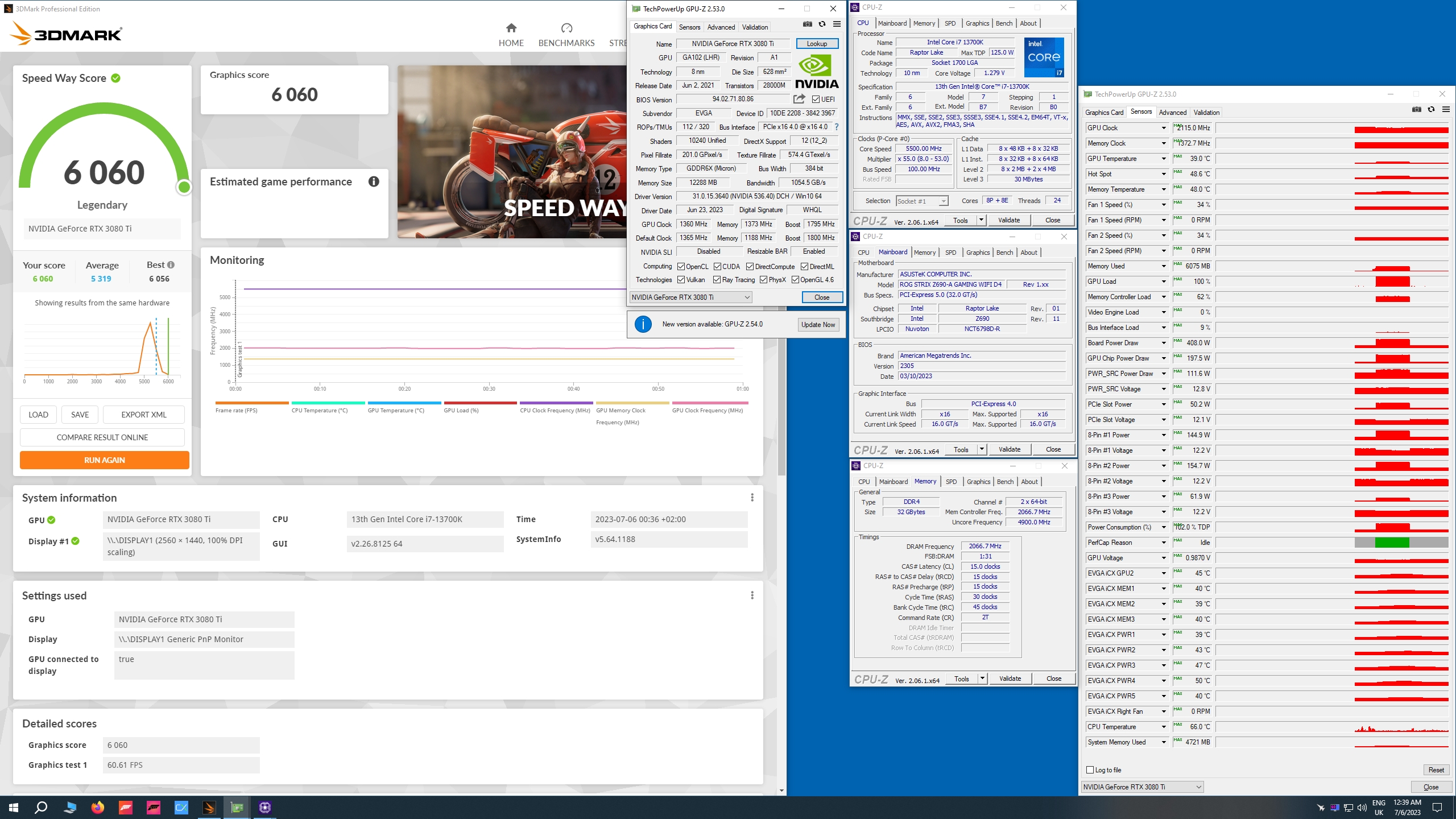Screen dimensions: 1456x819
Task: Open the GPU Temperature sensor dropdown arrow
Action: [1164, 159]
